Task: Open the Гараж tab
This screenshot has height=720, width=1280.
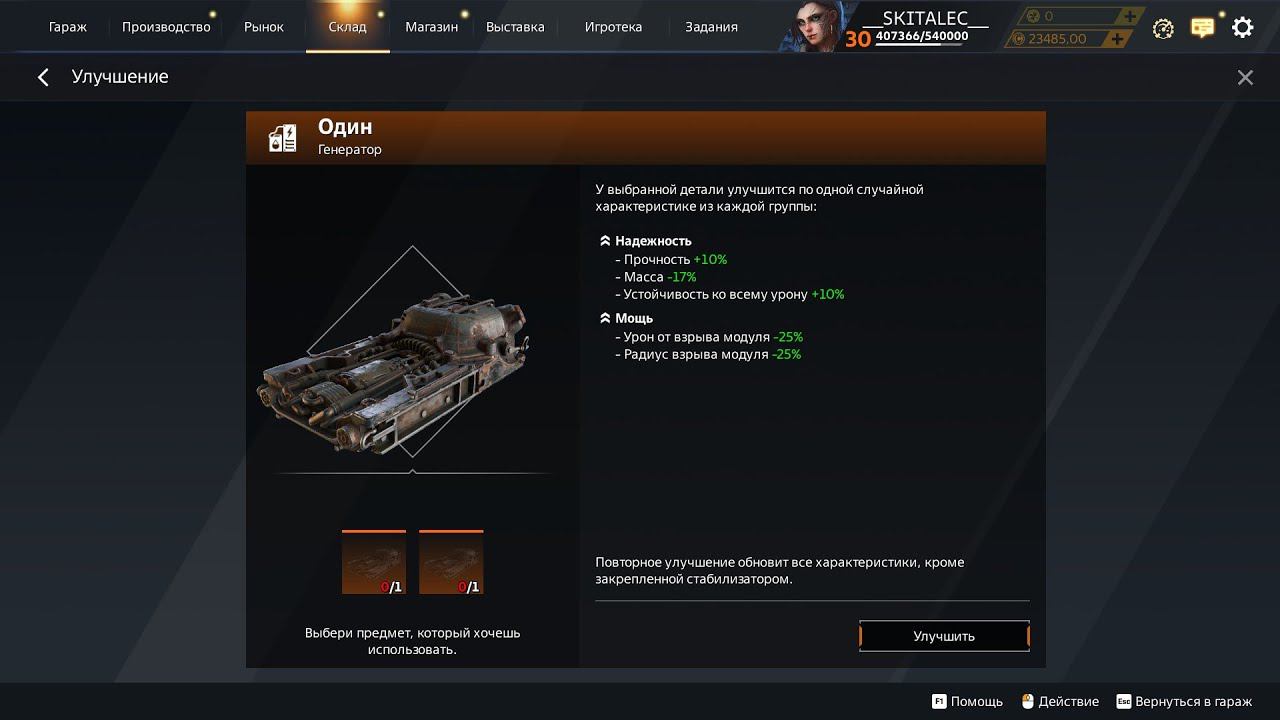Action: point(68,27)
